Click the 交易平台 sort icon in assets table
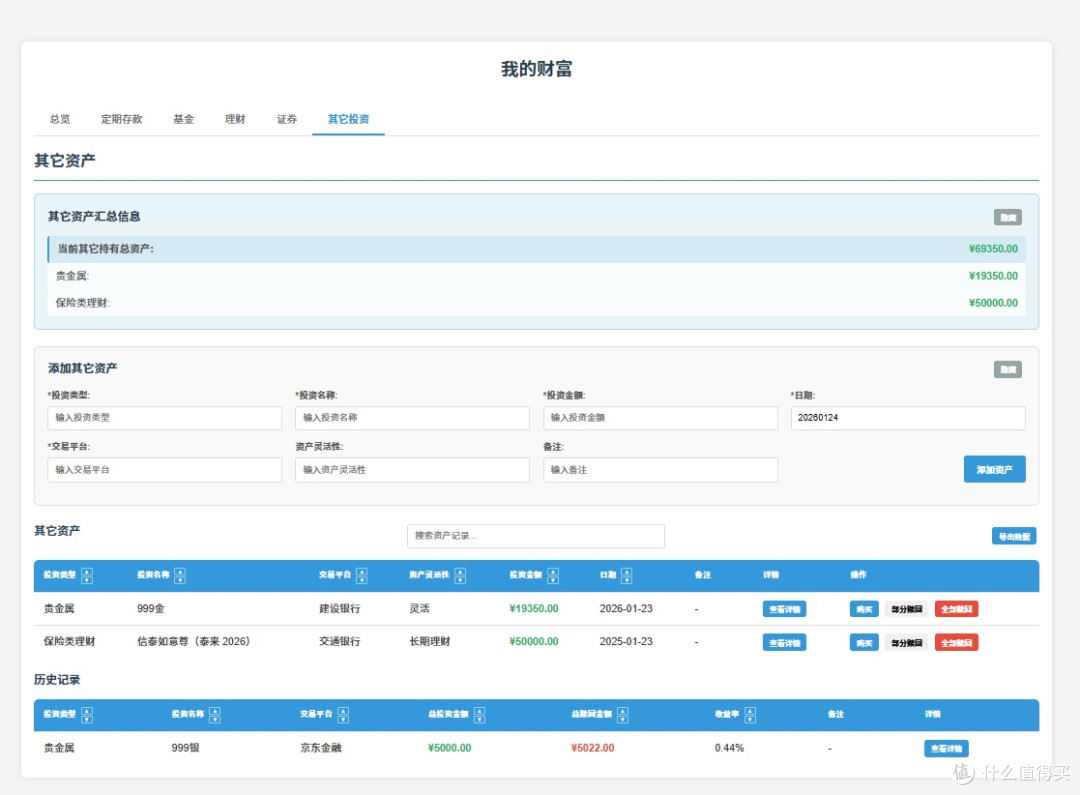This screenshot has width=1080, height=795. point(362,575)
